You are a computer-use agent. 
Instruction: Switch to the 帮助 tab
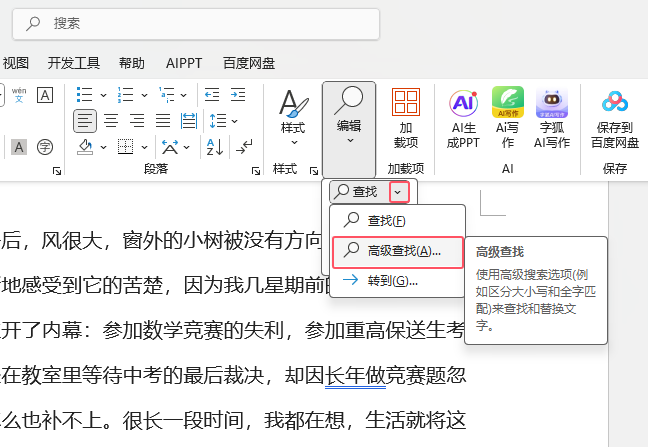pyautogui.click(x=132, y=63)
